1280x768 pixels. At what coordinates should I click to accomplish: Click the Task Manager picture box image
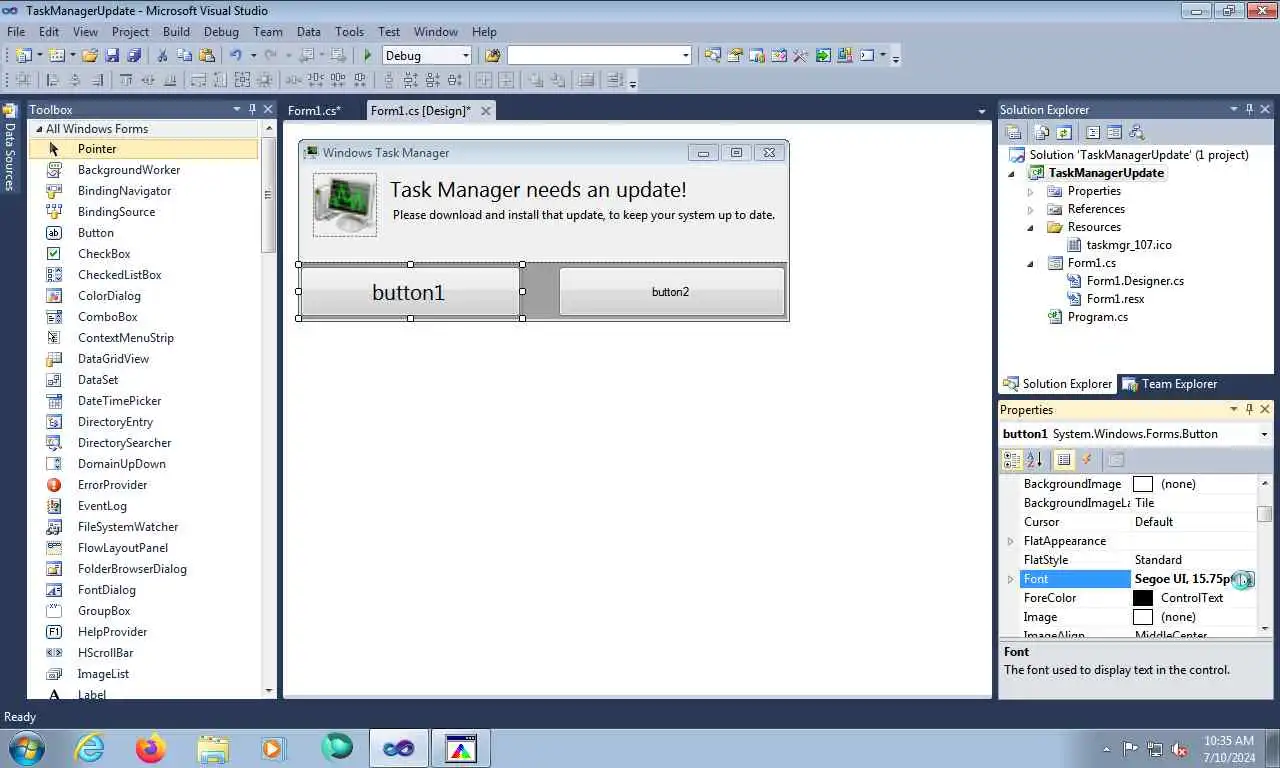(x=345, y=204)
